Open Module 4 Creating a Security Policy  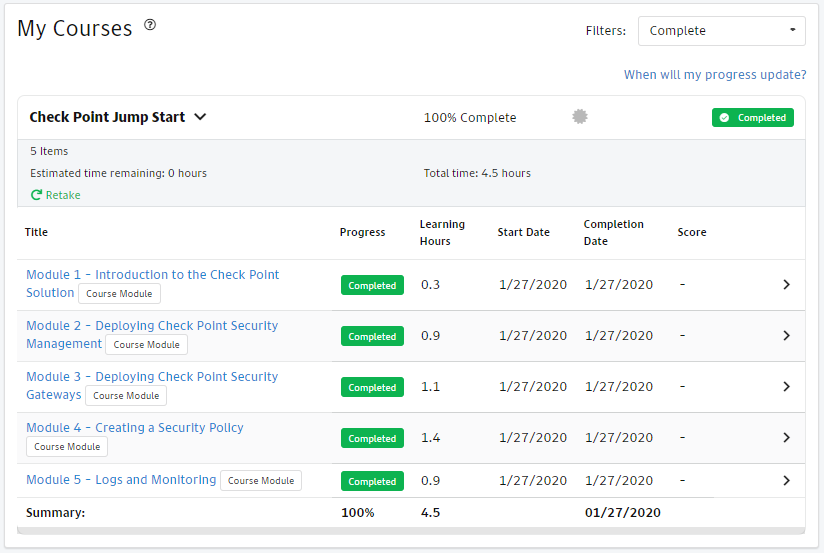(135, 428)
